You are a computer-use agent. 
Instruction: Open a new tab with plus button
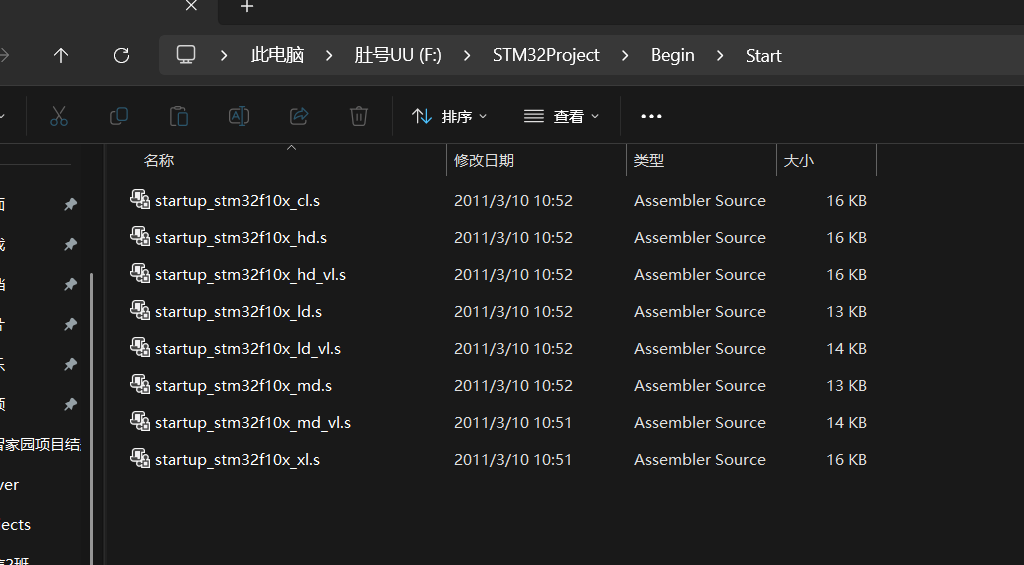(247, 7)
